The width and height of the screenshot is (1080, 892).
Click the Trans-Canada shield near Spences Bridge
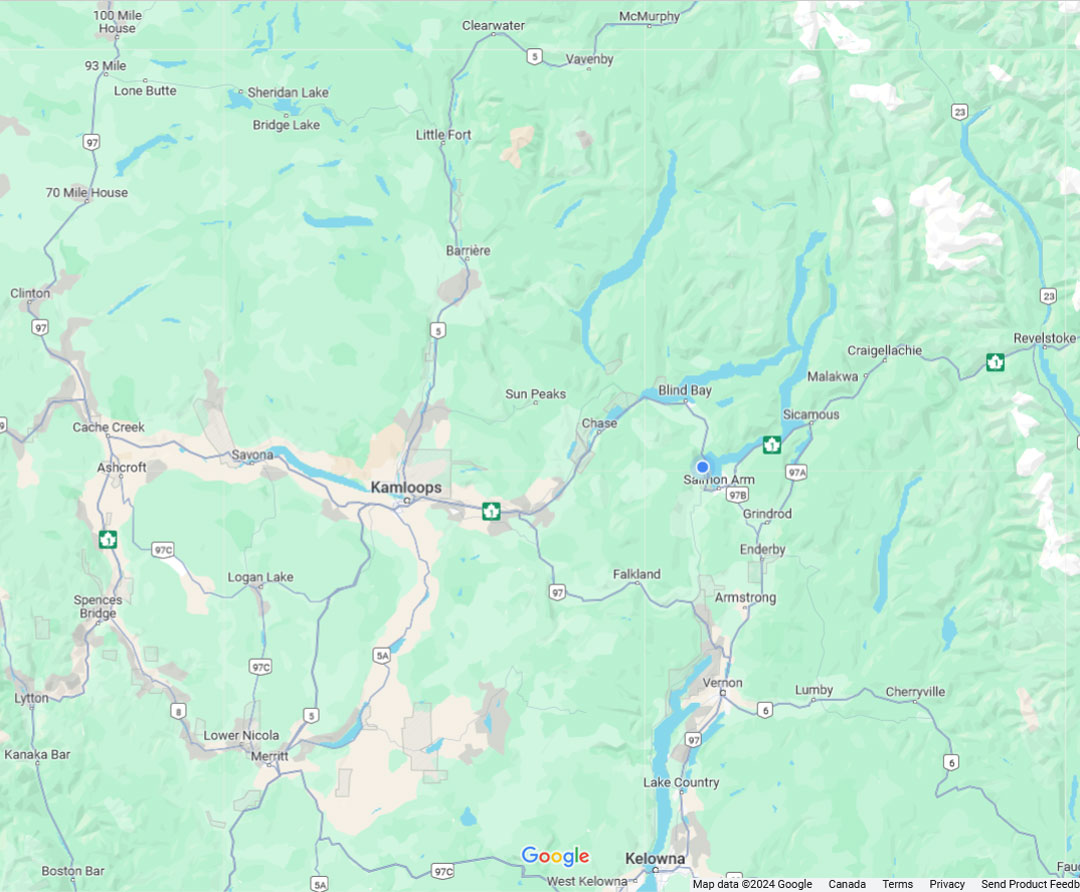[107, 539]
